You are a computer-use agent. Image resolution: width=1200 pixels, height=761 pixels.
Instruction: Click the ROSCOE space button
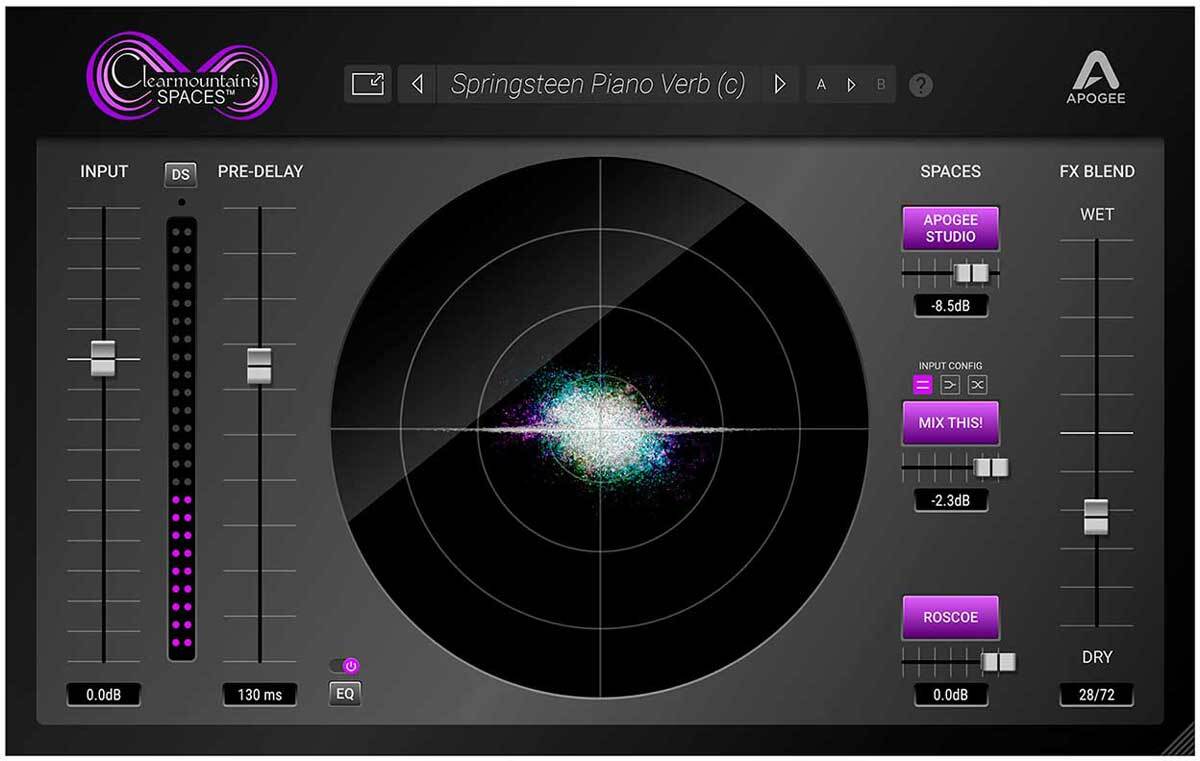950,618
